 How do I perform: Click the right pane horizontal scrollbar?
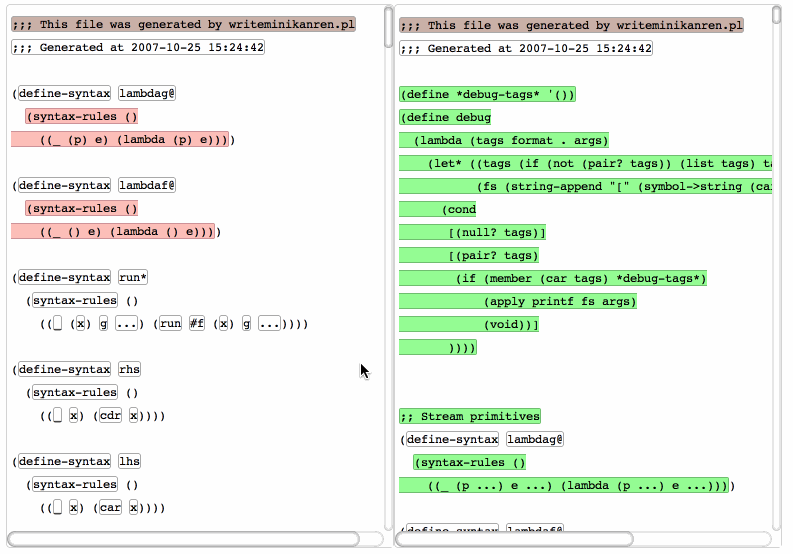(515, 539)
